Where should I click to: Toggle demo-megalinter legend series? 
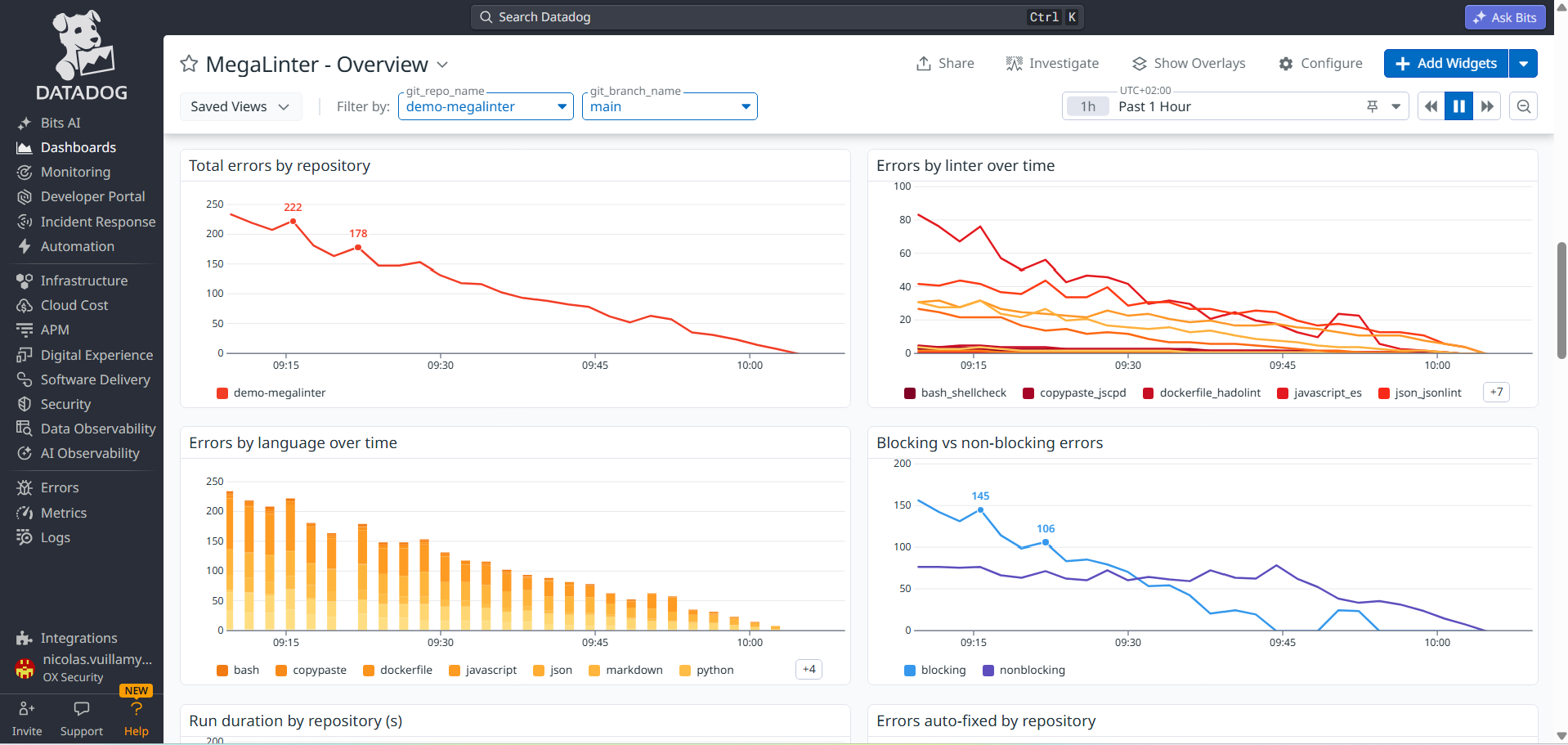click(x=271, y=393)
